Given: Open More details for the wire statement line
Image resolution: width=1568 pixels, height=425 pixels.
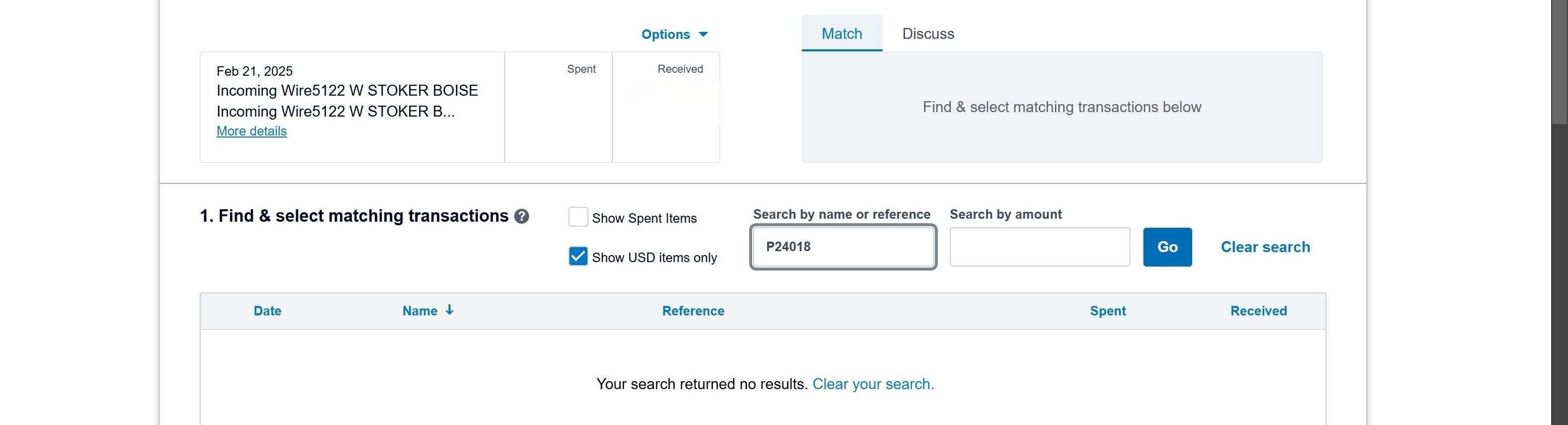Looking at the screenshot, I should click(x=251, y=131).
